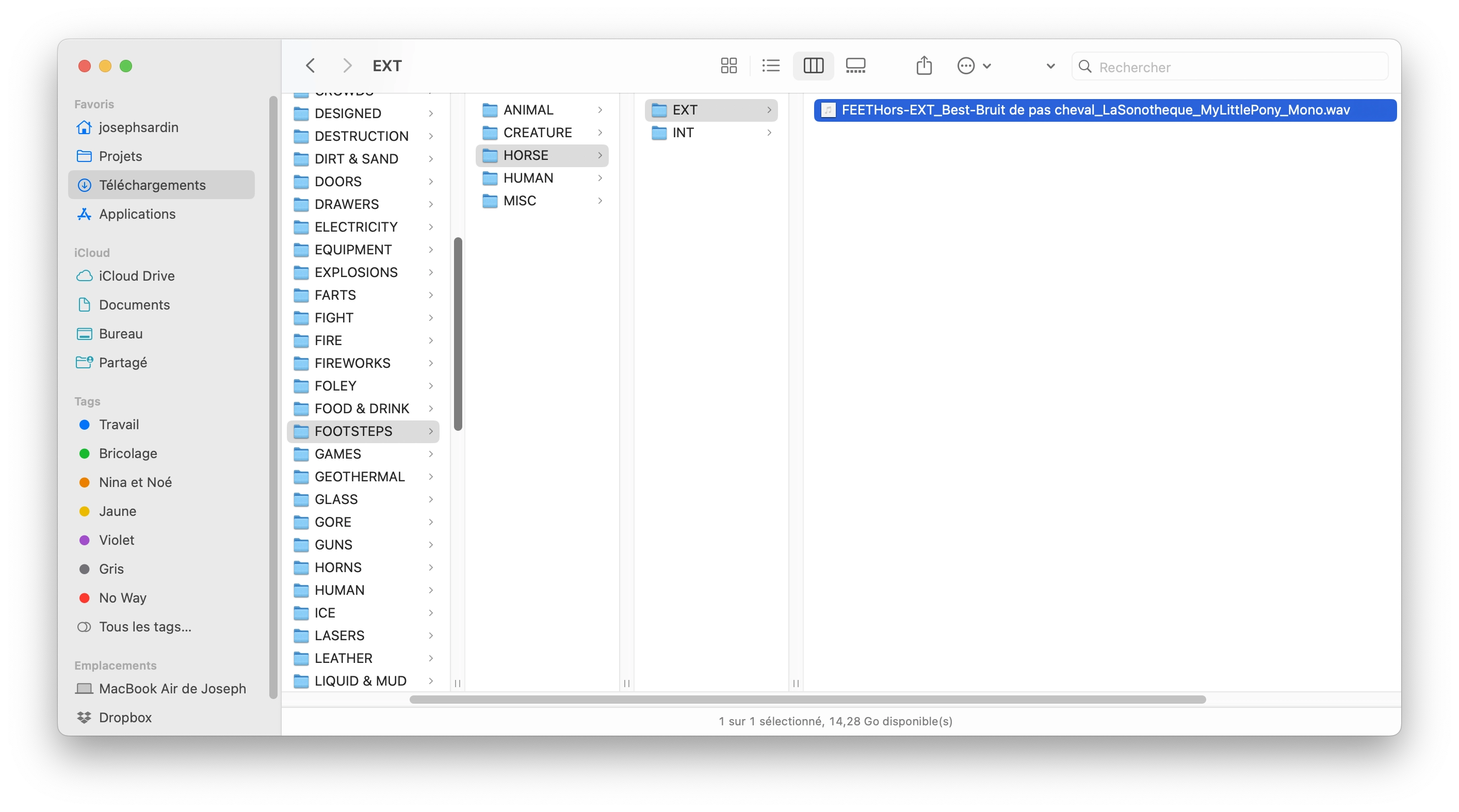Go forward with the forward arrow
This screenshot has width=1459, height=812.
(x=347, y=66)
